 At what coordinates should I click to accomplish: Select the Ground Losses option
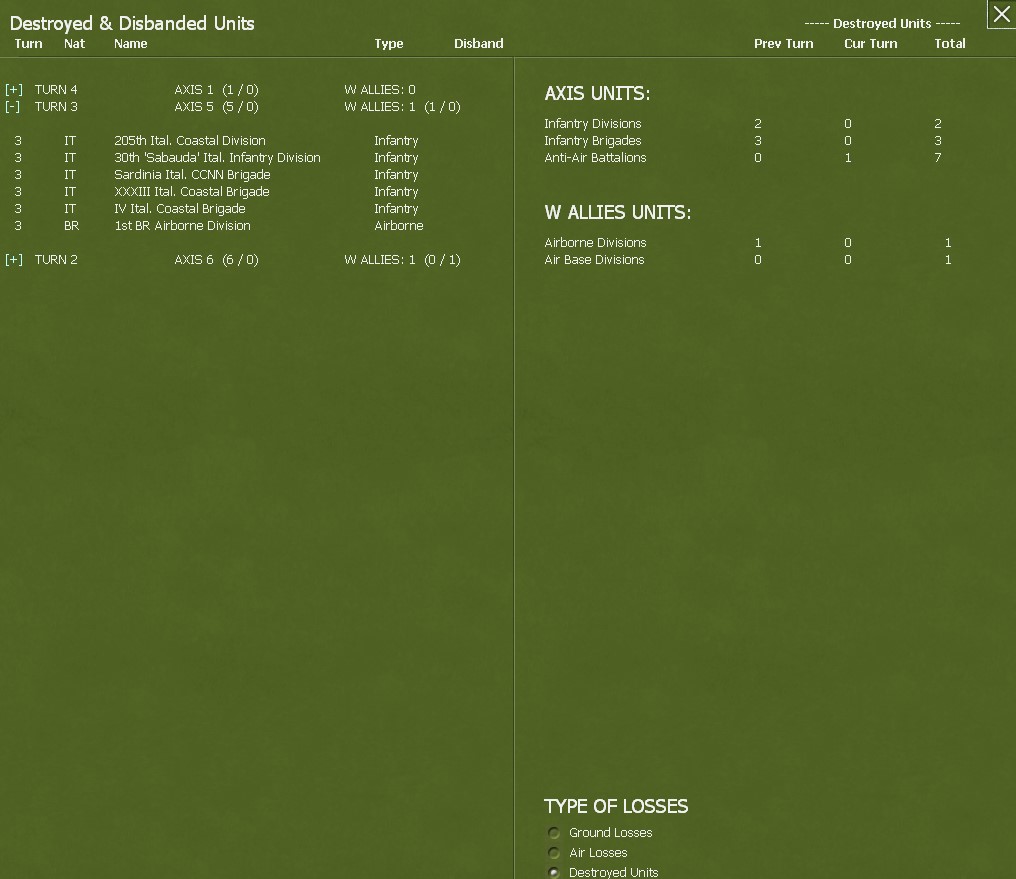click(554, 832)
